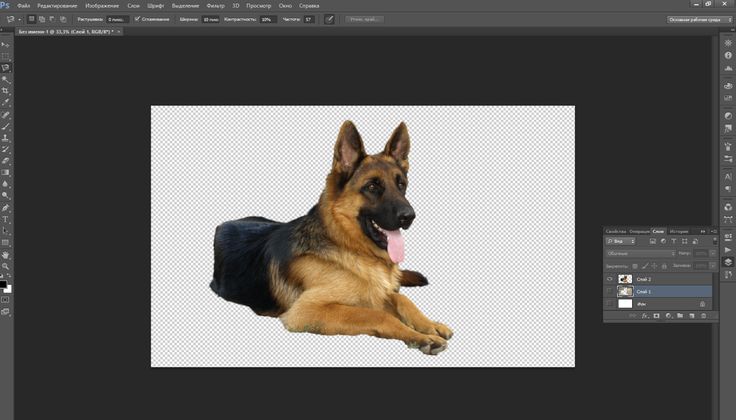The height and width of the screenshot is (420, 736).
Task: Select the Magnetic Lasso tool
Action: [5, 67]
